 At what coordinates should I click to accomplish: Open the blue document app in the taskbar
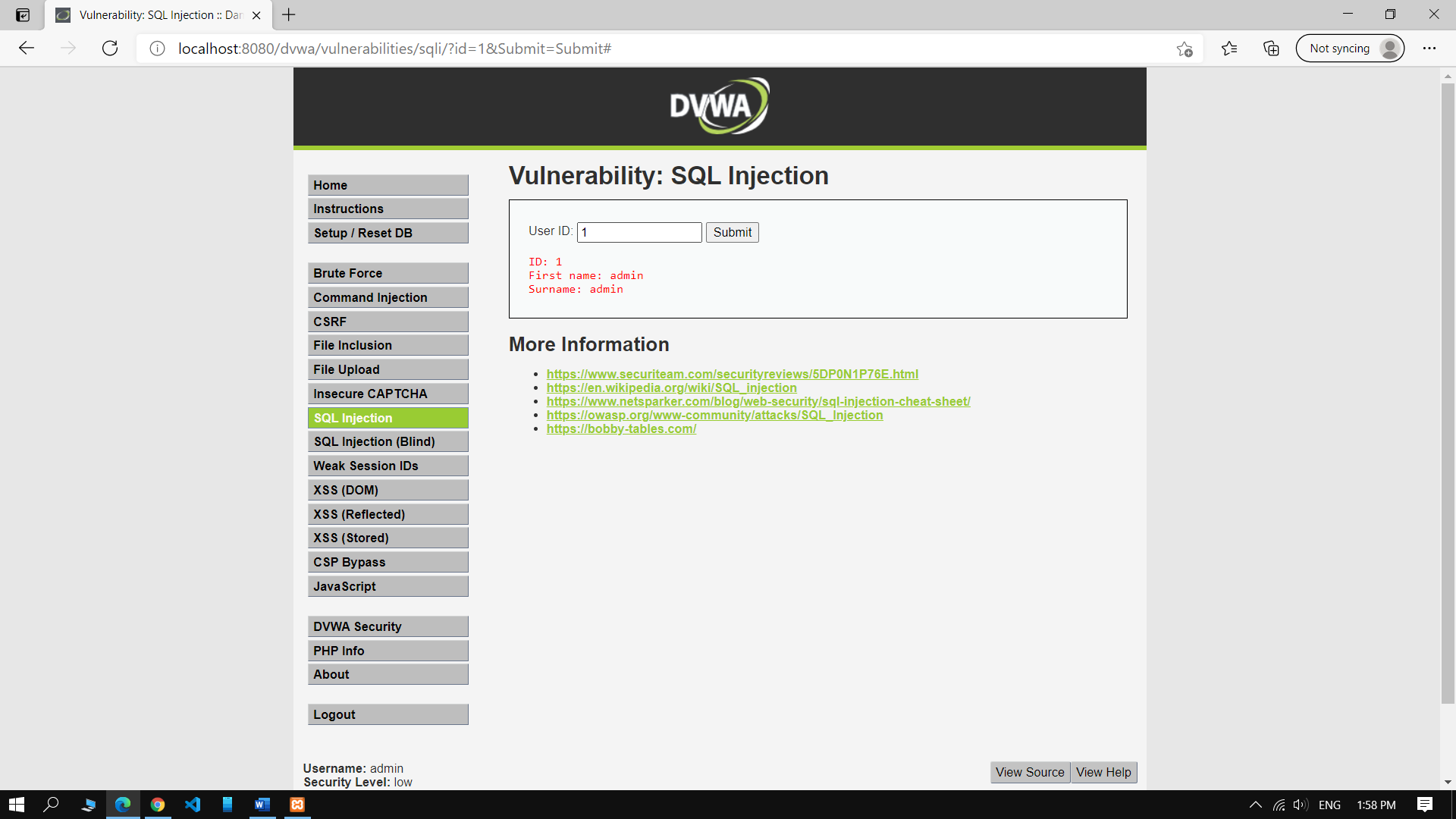(227, 805)
